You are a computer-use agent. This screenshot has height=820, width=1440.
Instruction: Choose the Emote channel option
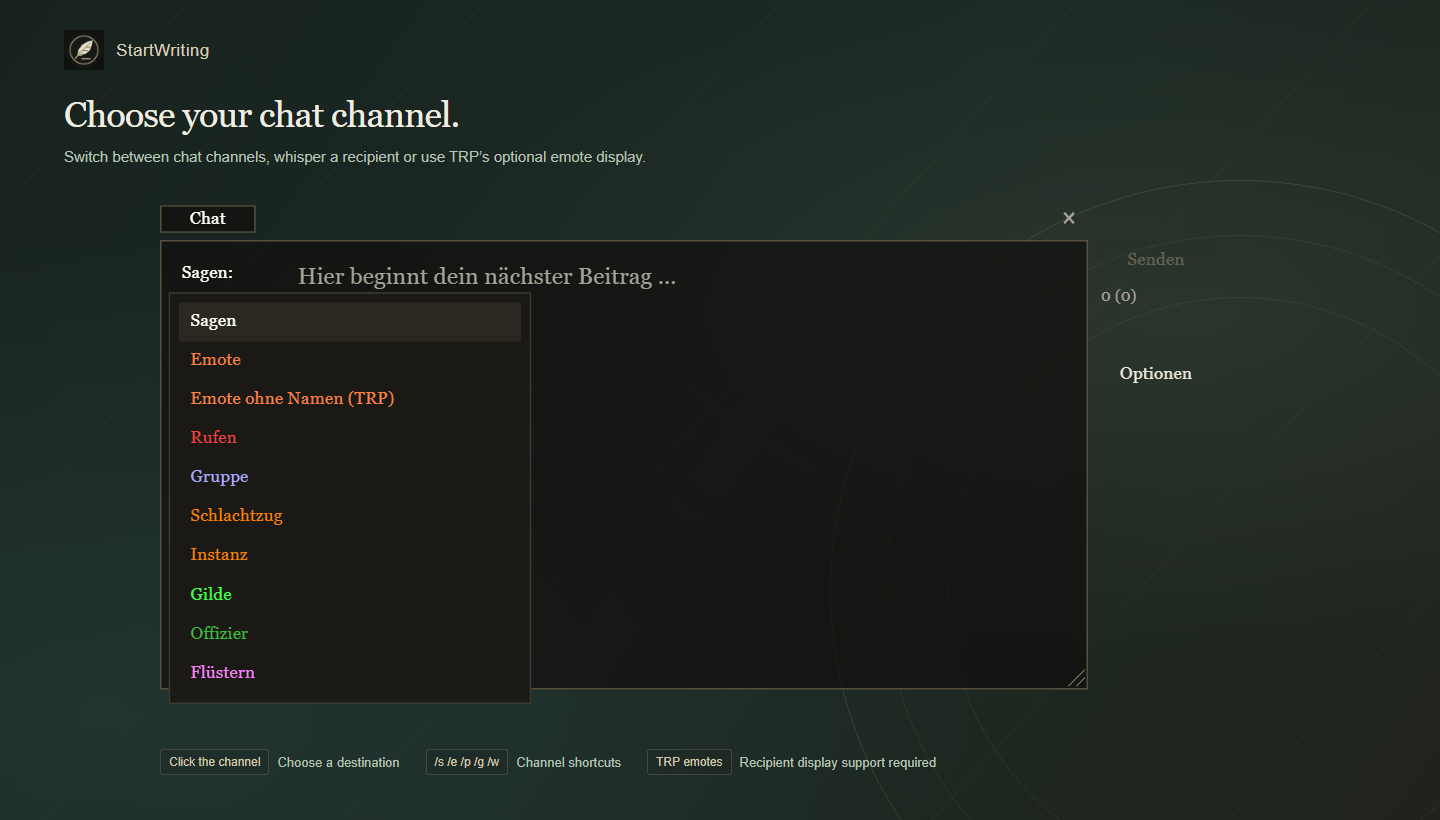click(350, 360)
